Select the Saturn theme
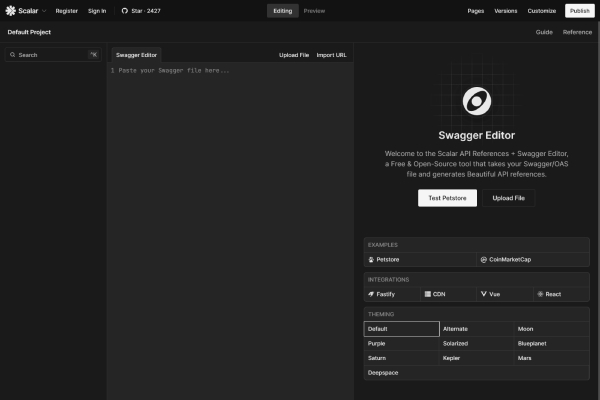 (x=401, y=358)
